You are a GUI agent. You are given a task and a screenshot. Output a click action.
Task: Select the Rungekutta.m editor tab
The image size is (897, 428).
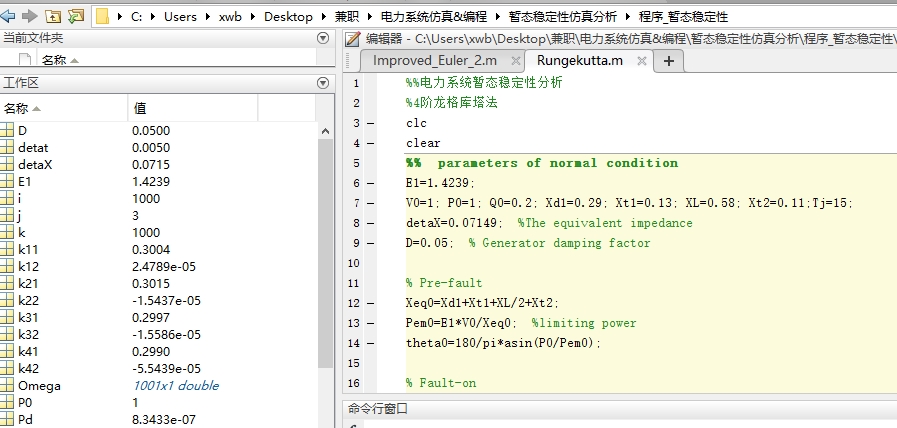[580, 61]
